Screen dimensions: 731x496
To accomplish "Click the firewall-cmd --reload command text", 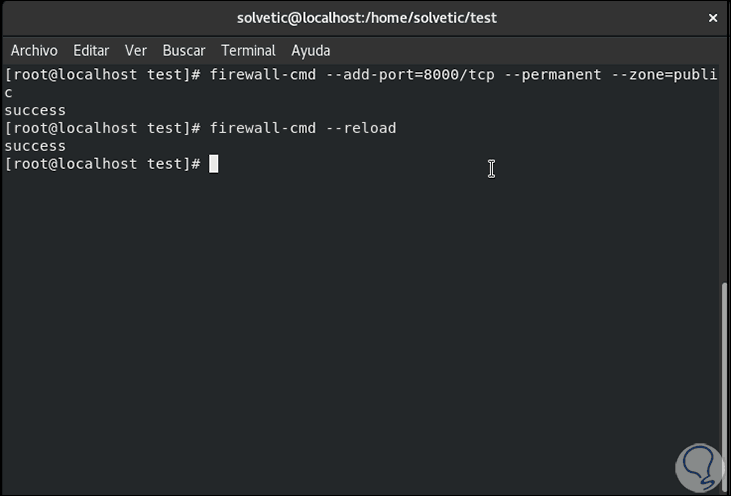I will click(303, 128).
